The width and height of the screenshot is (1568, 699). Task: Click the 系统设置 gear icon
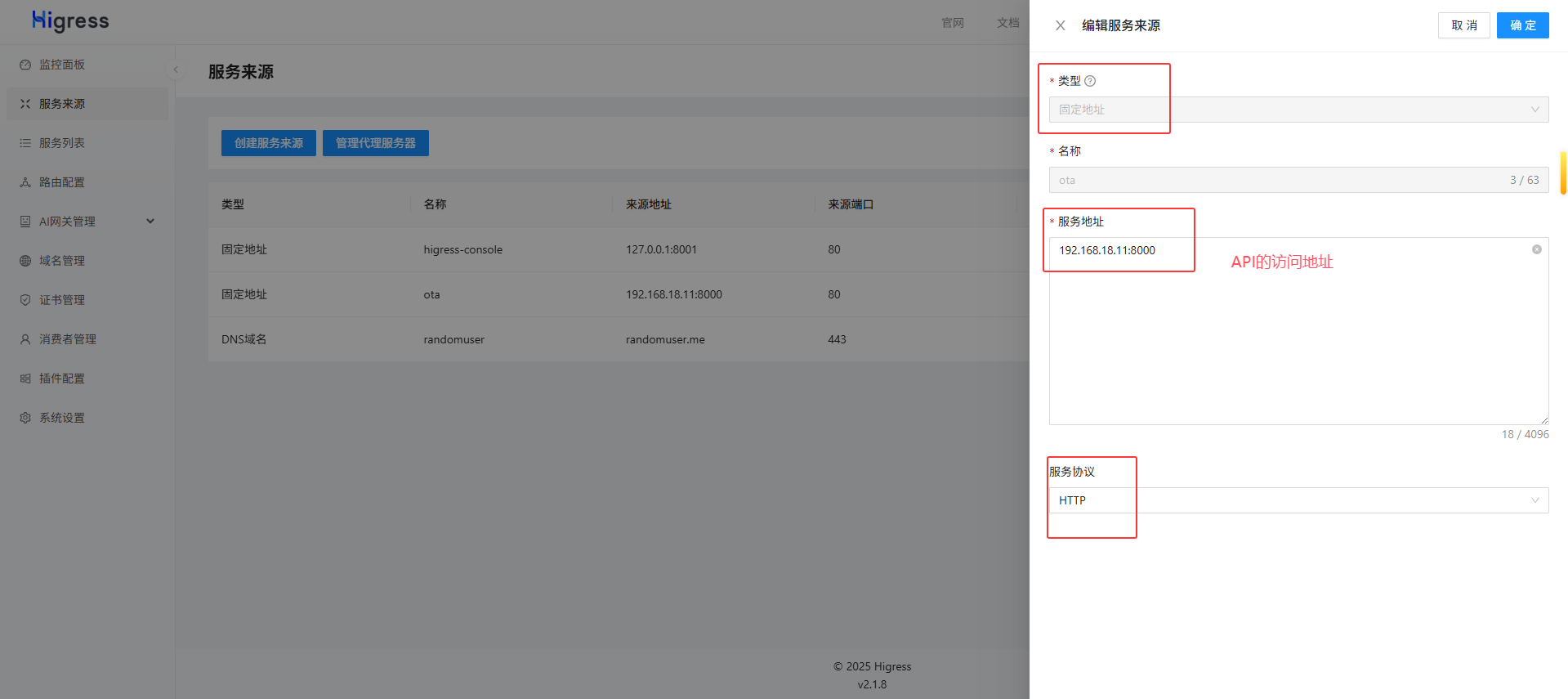click(25, 418)
